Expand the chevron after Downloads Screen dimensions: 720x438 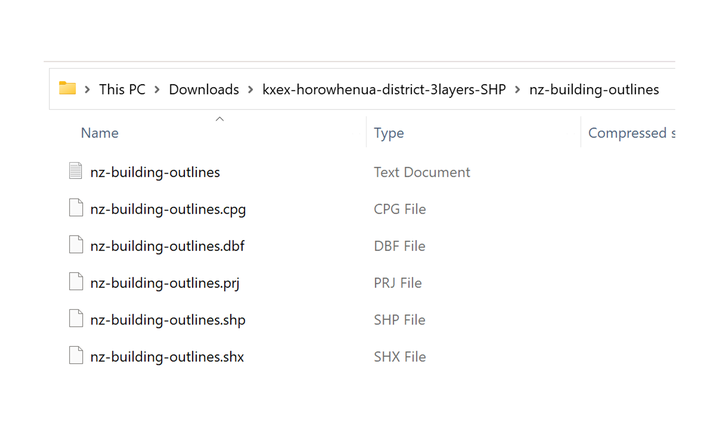(251, 89)
